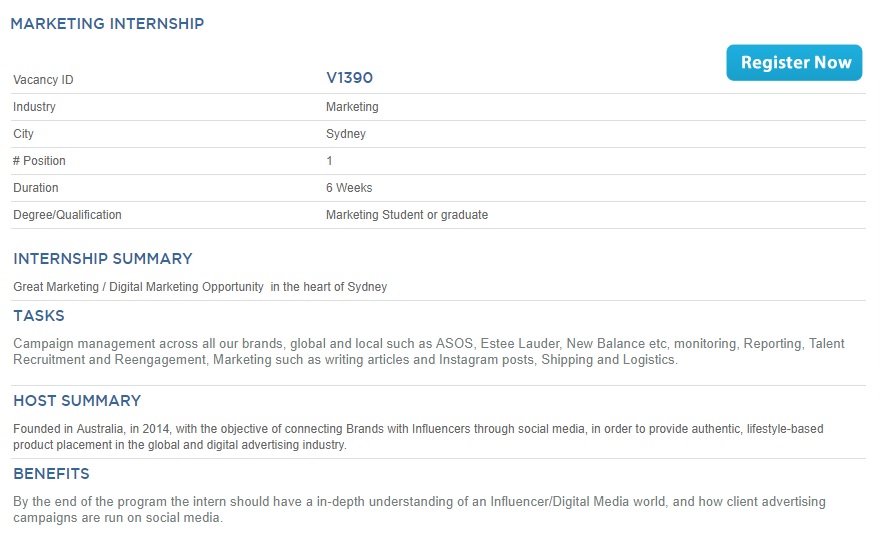This screenshot has height=546, width=879.
Task: Click the Great Marketing opportunity summary line
Action: pyautogui.click(x=200, y=287)
